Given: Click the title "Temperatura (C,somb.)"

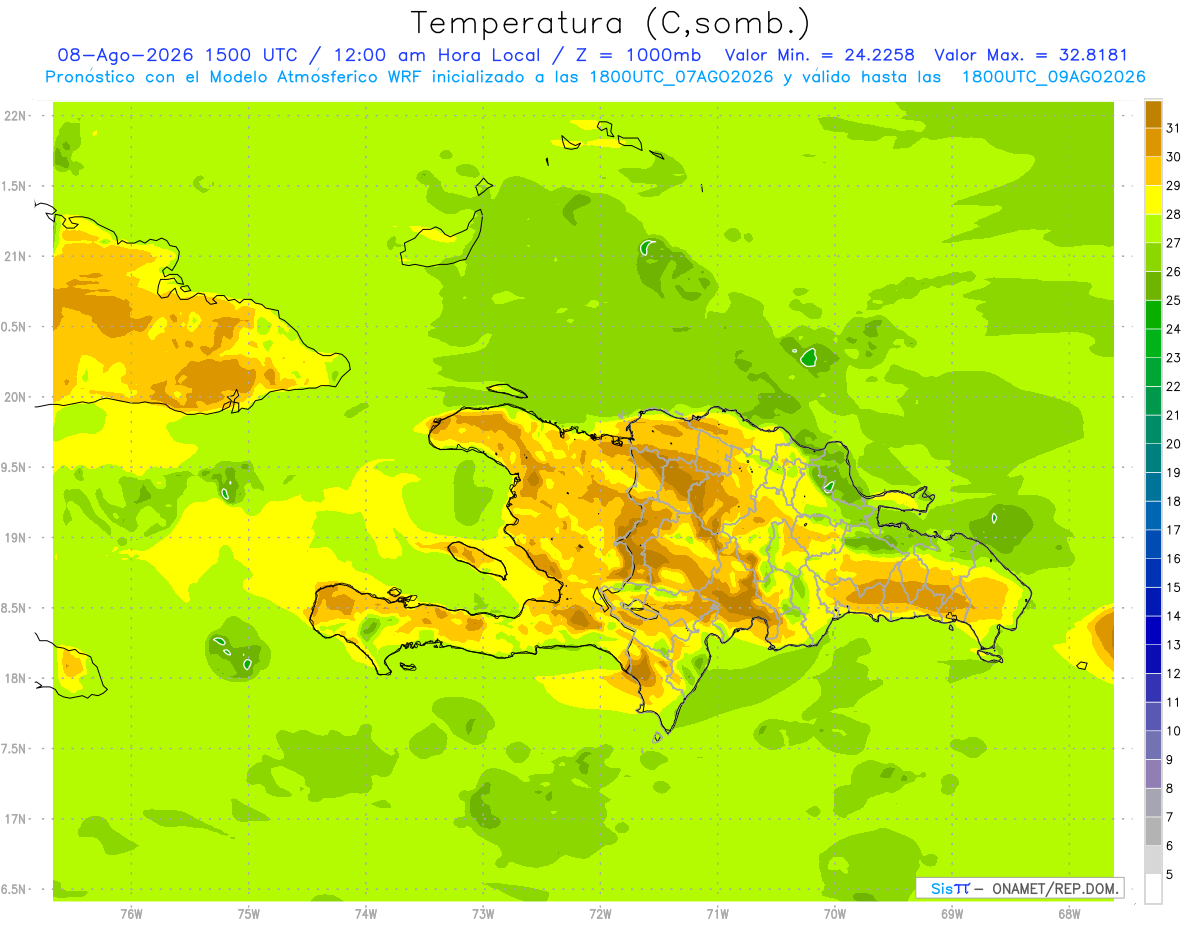Looking at the screenshot, I should coord(610,23).
